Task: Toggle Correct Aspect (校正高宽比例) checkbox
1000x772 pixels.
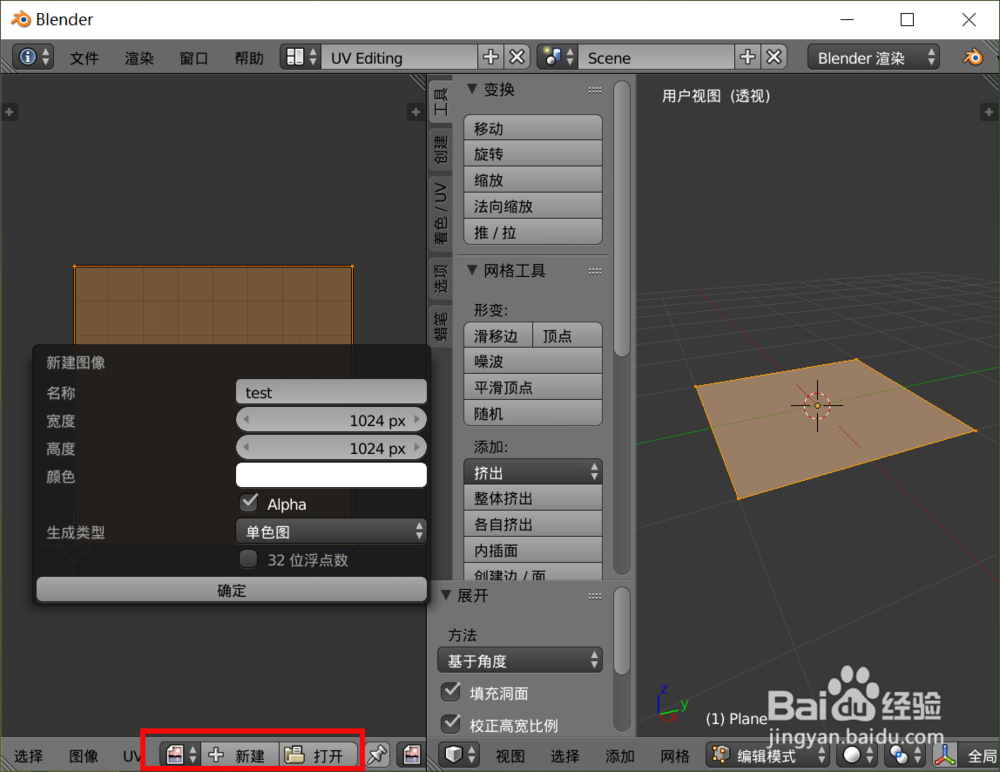Action: pos(451,724)
